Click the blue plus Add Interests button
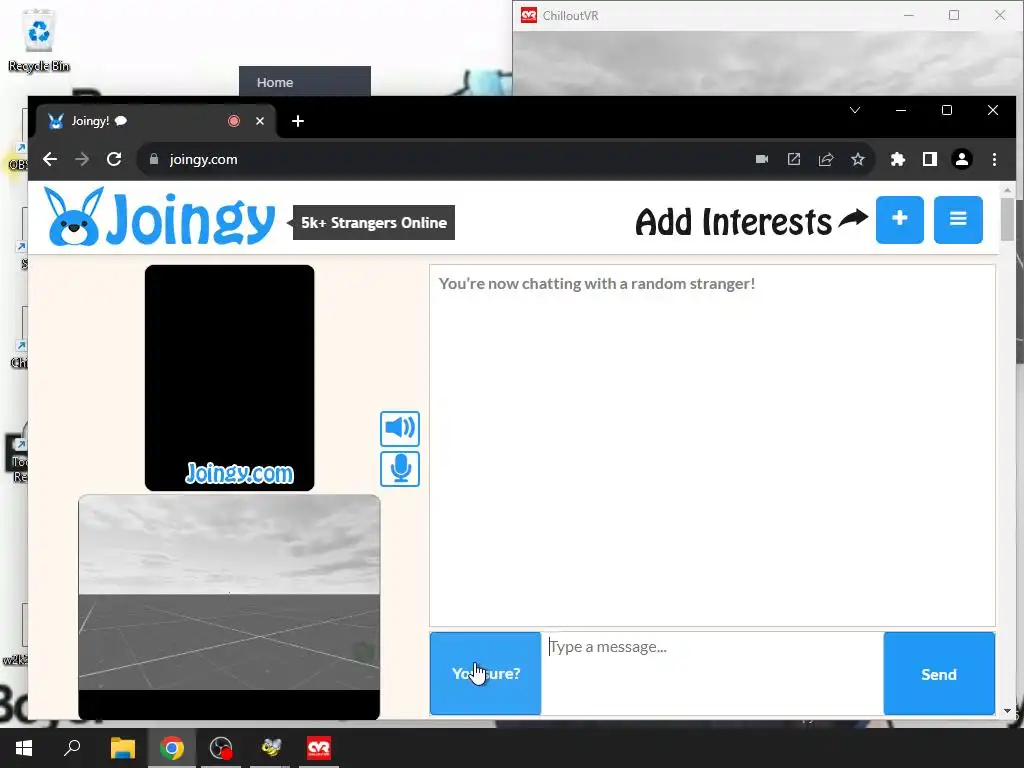 [899, 219]
